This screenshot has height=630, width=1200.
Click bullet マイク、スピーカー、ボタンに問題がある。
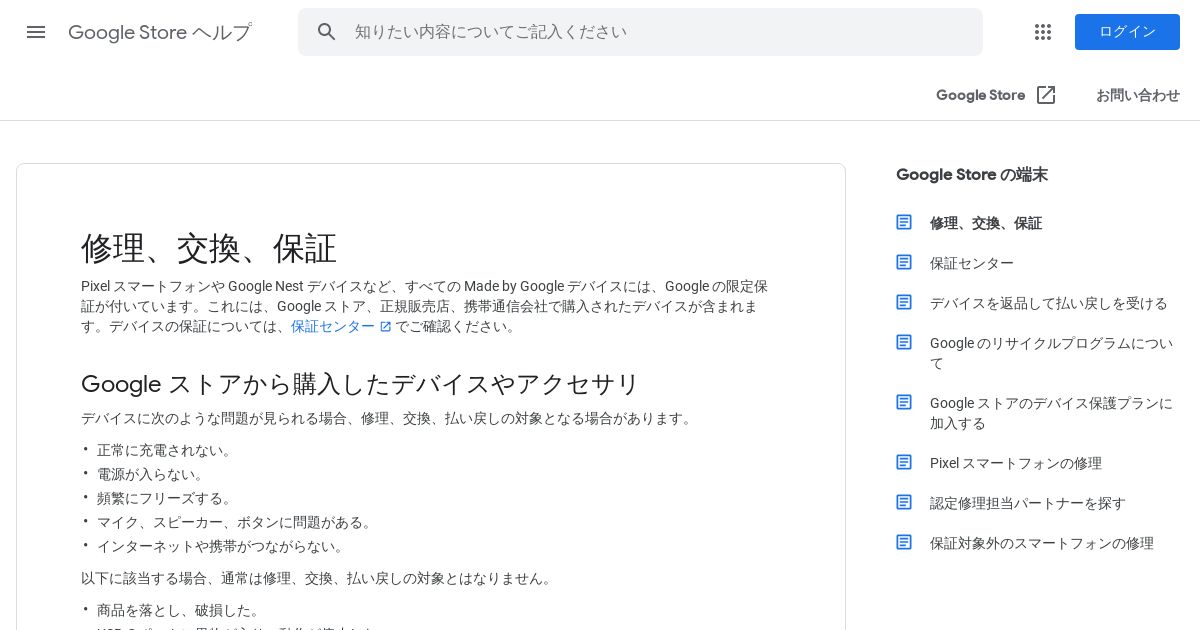[235, 523]
